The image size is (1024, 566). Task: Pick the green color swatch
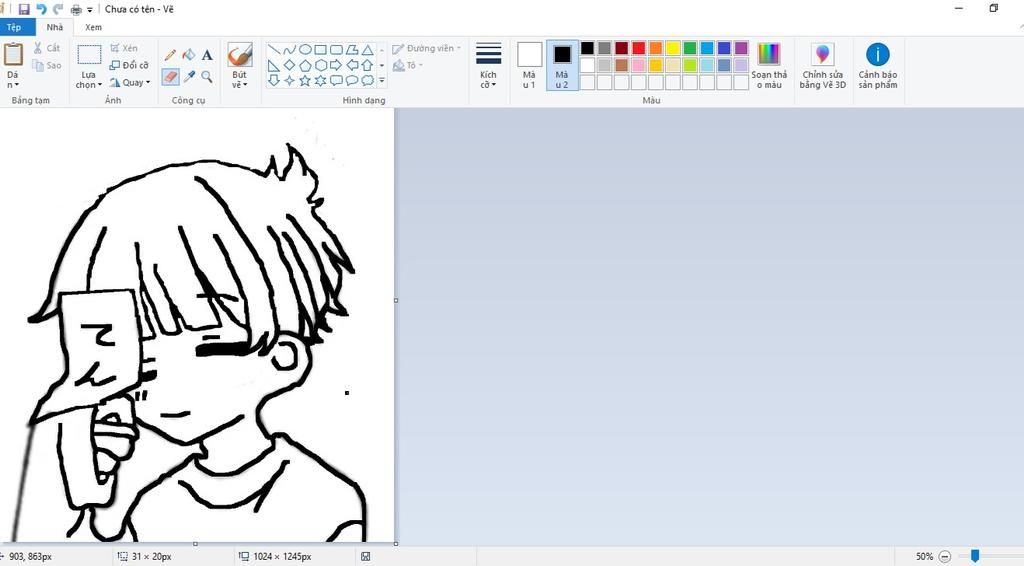click(x=690, y=48)
